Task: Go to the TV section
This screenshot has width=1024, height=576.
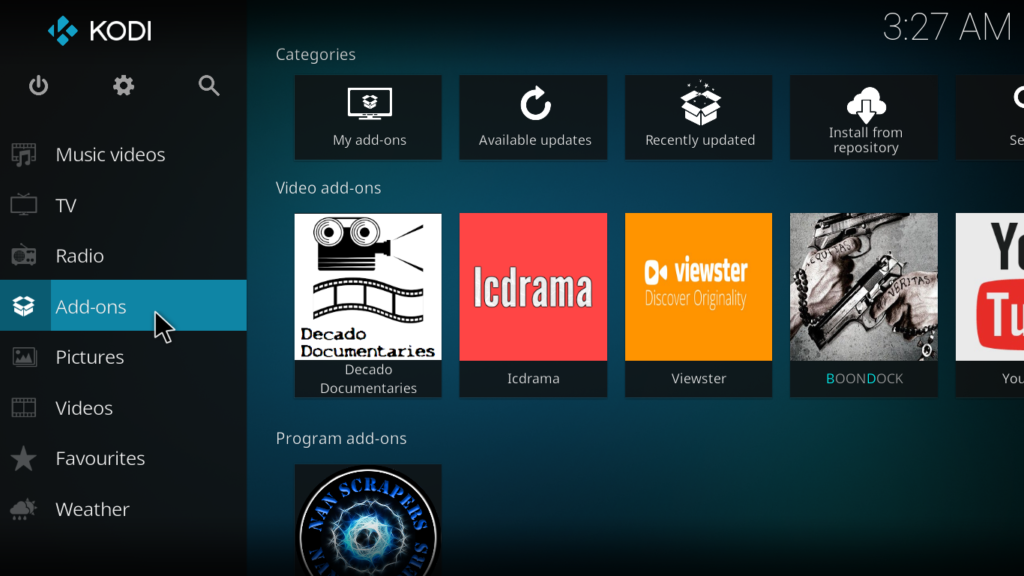Action: (x=123, y=205)
